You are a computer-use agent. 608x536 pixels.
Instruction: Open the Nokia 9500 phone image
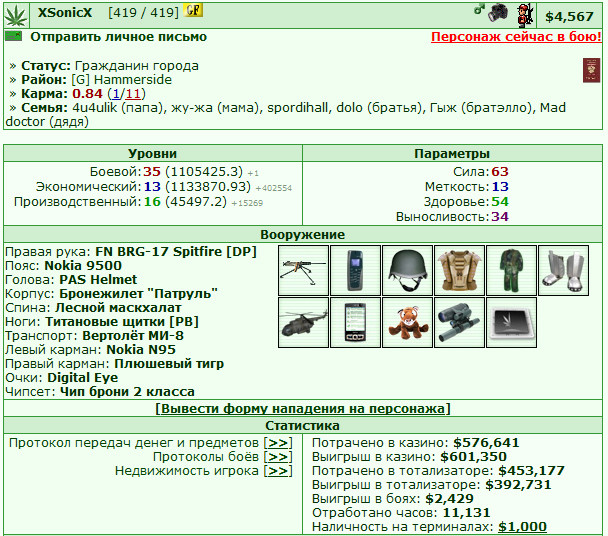coord(355,270)
